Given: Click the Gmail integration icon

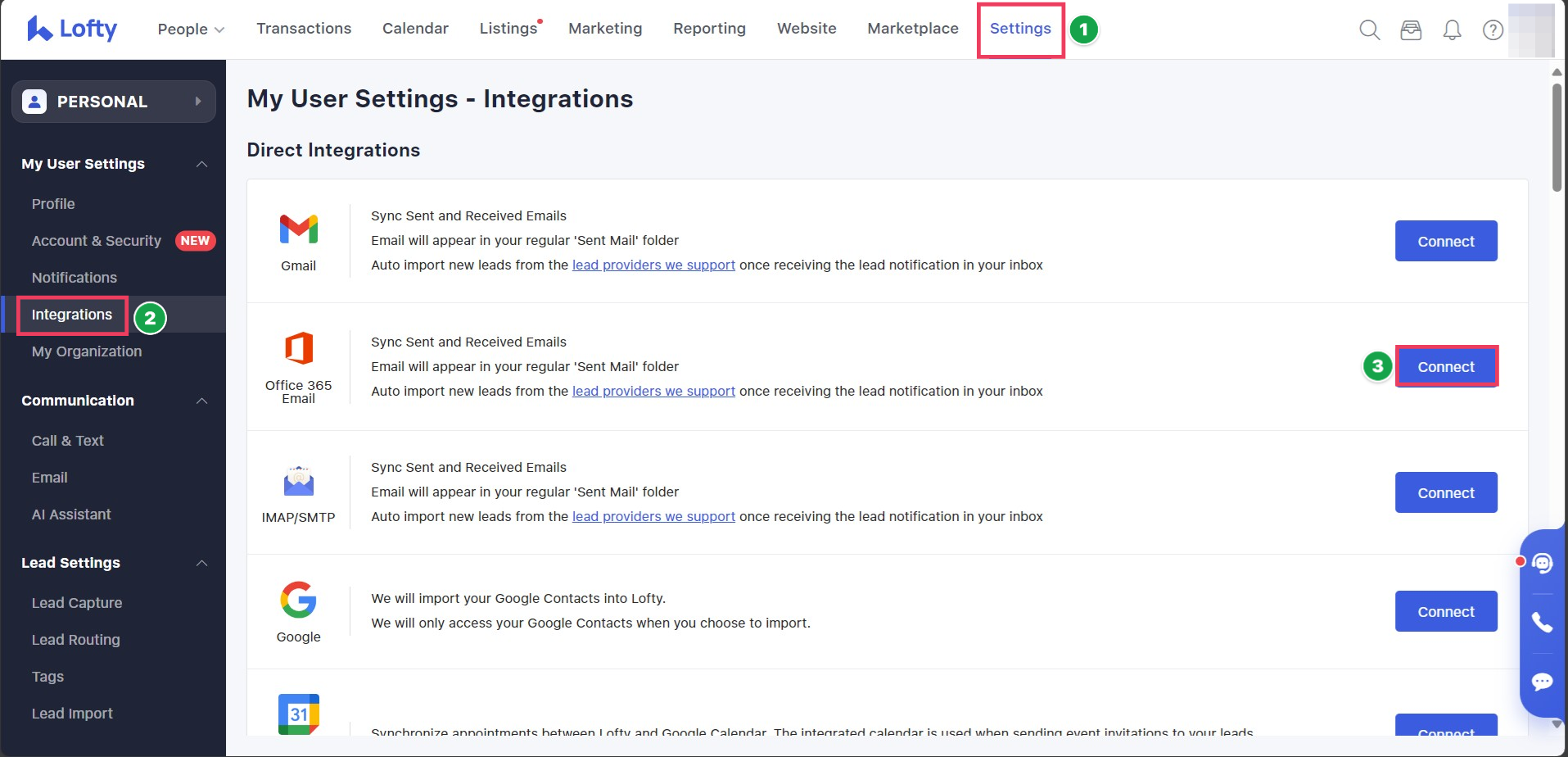Looking at the screenshot, I should point(298,230).
